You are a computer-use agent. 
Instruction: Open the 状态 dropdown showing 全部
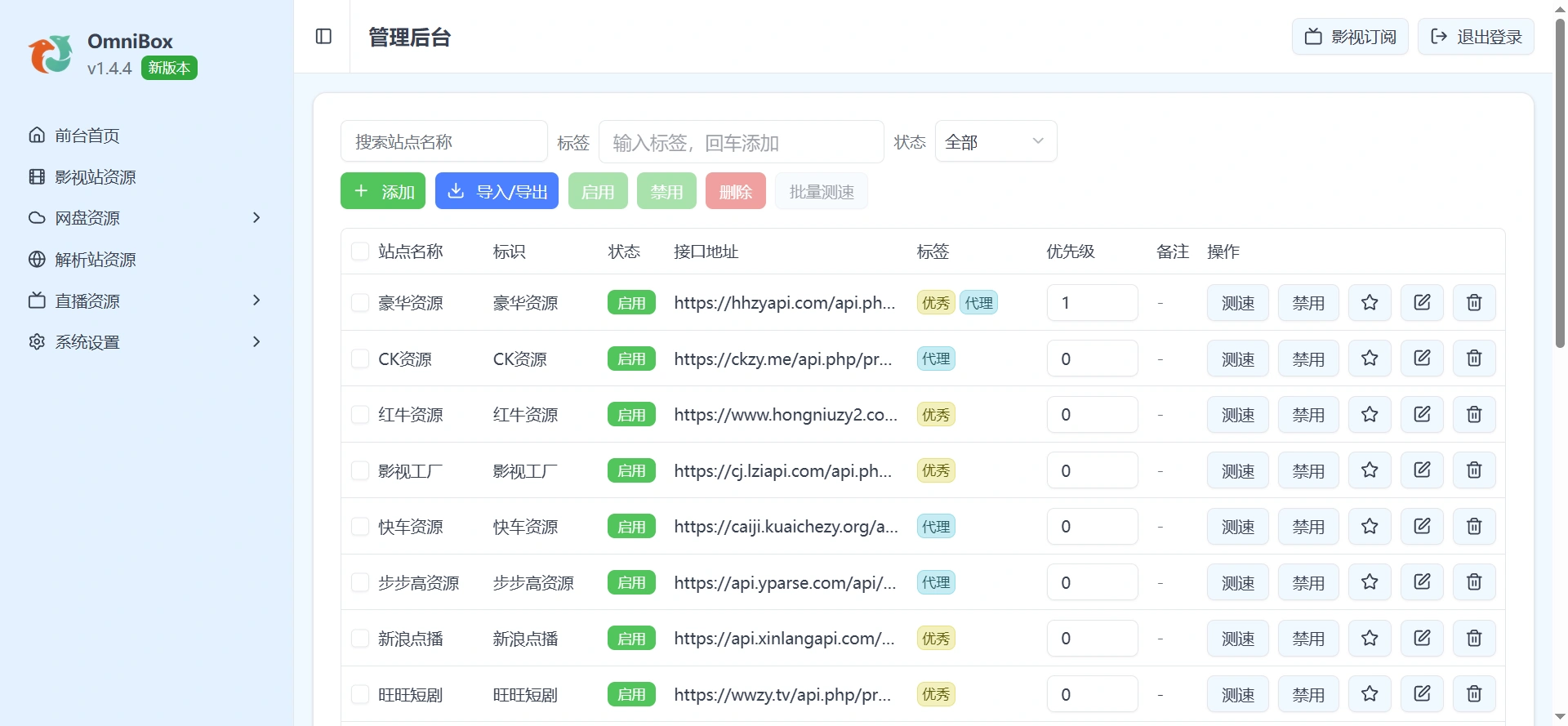[x=996, y=141]
